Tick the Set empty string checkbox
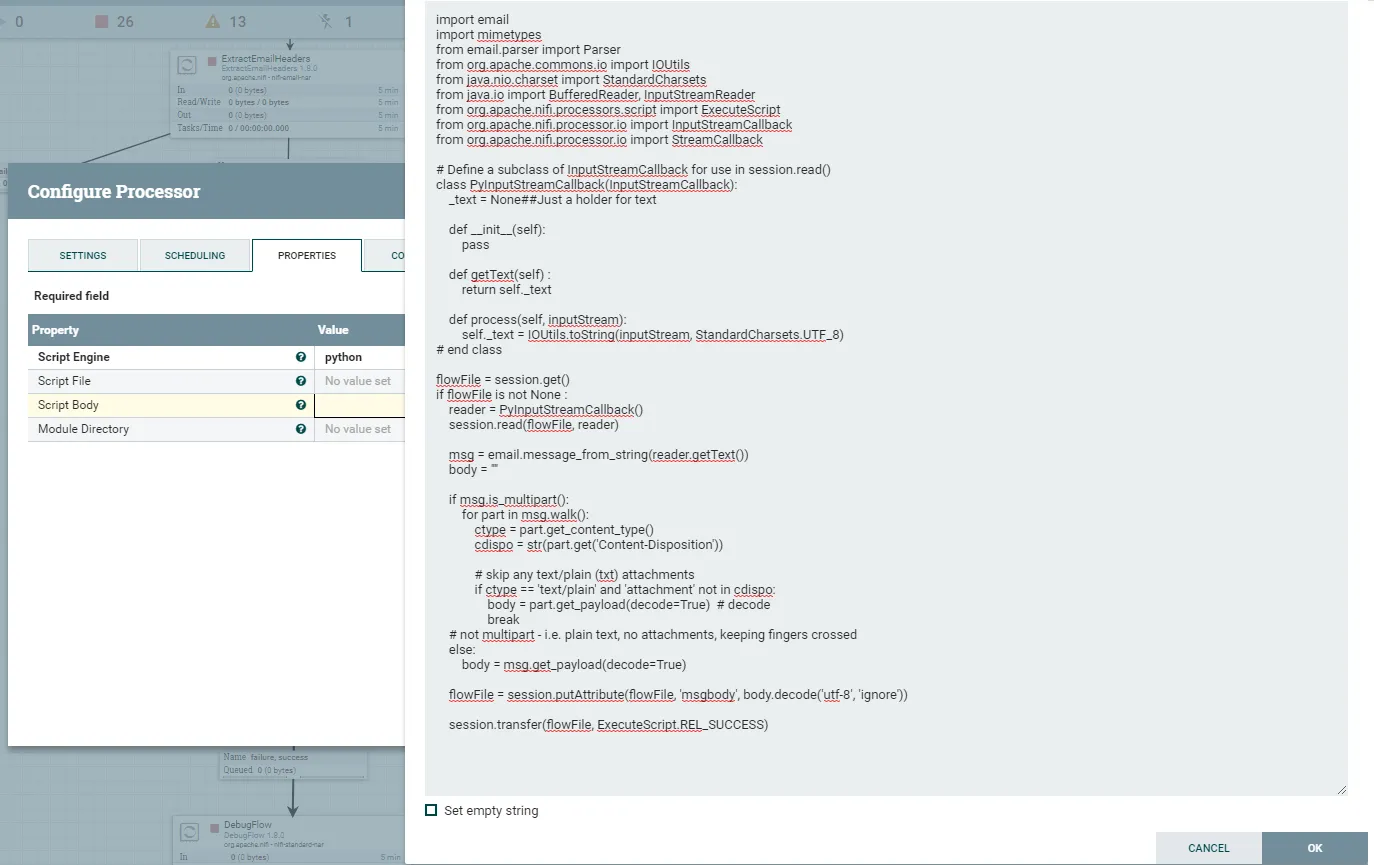The height and width of the screenshot is (865, 1374). click(431, 810)
